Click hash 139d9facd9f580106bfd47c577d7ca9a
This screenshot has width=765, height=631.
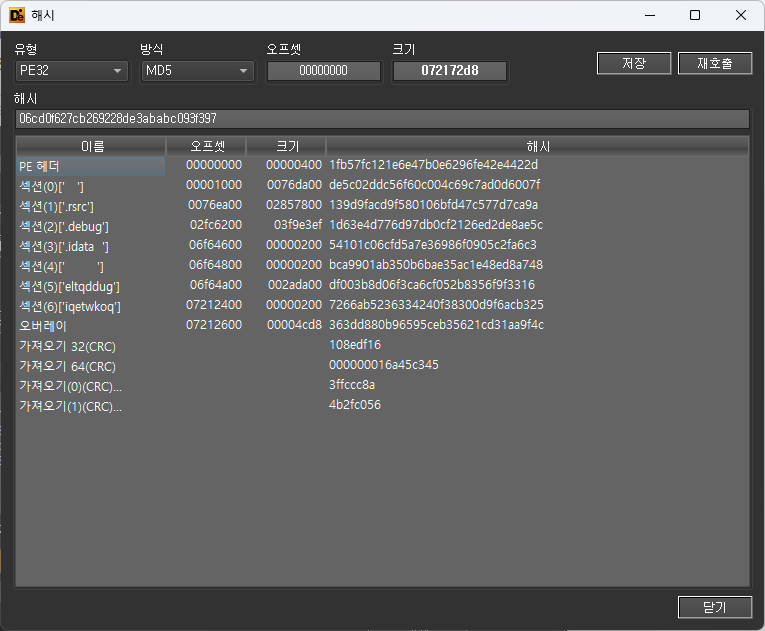433,205
